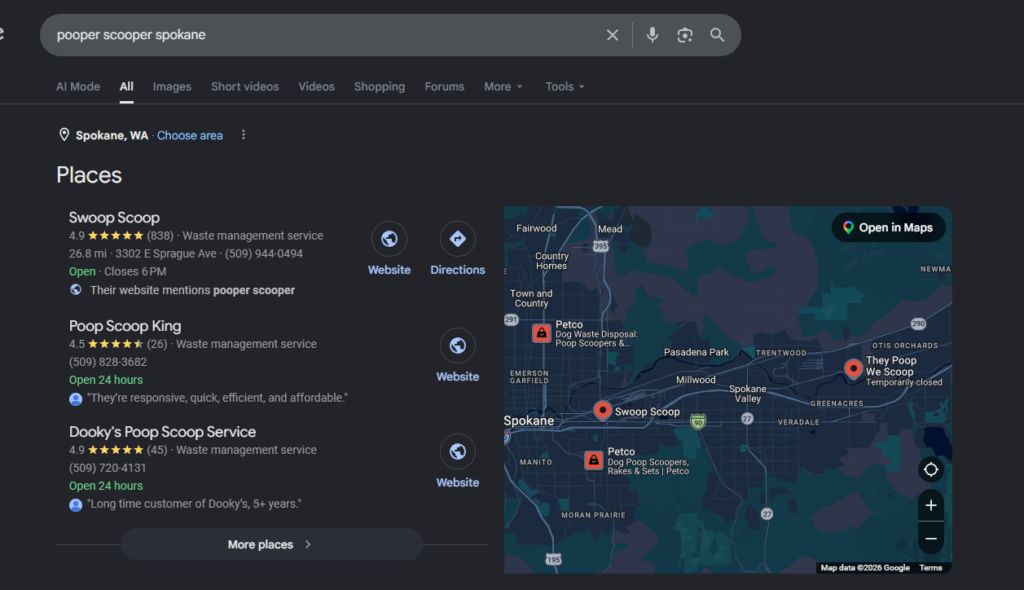Click the Swoop Scoop (838) reviews count
Image resolution: width=1024 pixels, height=590 pixels.
[160, 236]
